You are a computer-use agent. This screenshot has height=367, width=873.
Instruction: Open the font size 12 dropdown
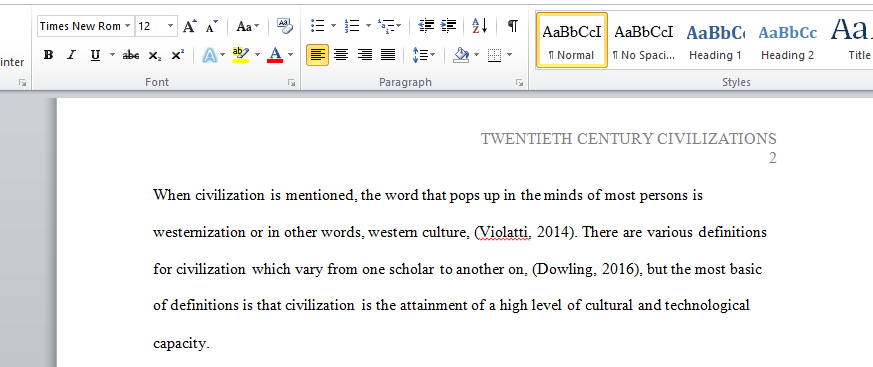coord(170,26)
